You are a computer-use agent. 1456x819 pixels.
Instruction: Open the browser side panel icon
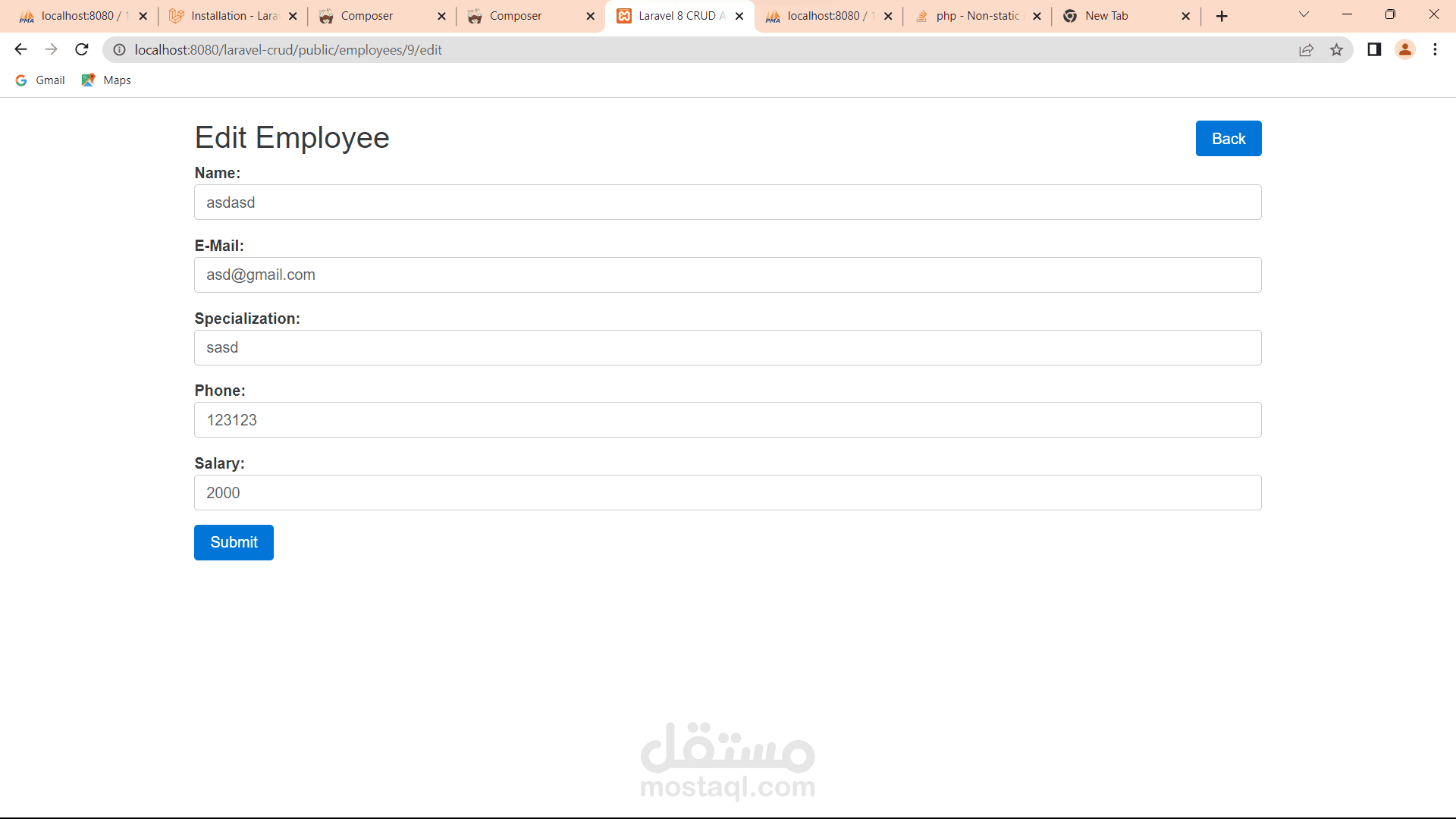click(x=1374, y=50)
